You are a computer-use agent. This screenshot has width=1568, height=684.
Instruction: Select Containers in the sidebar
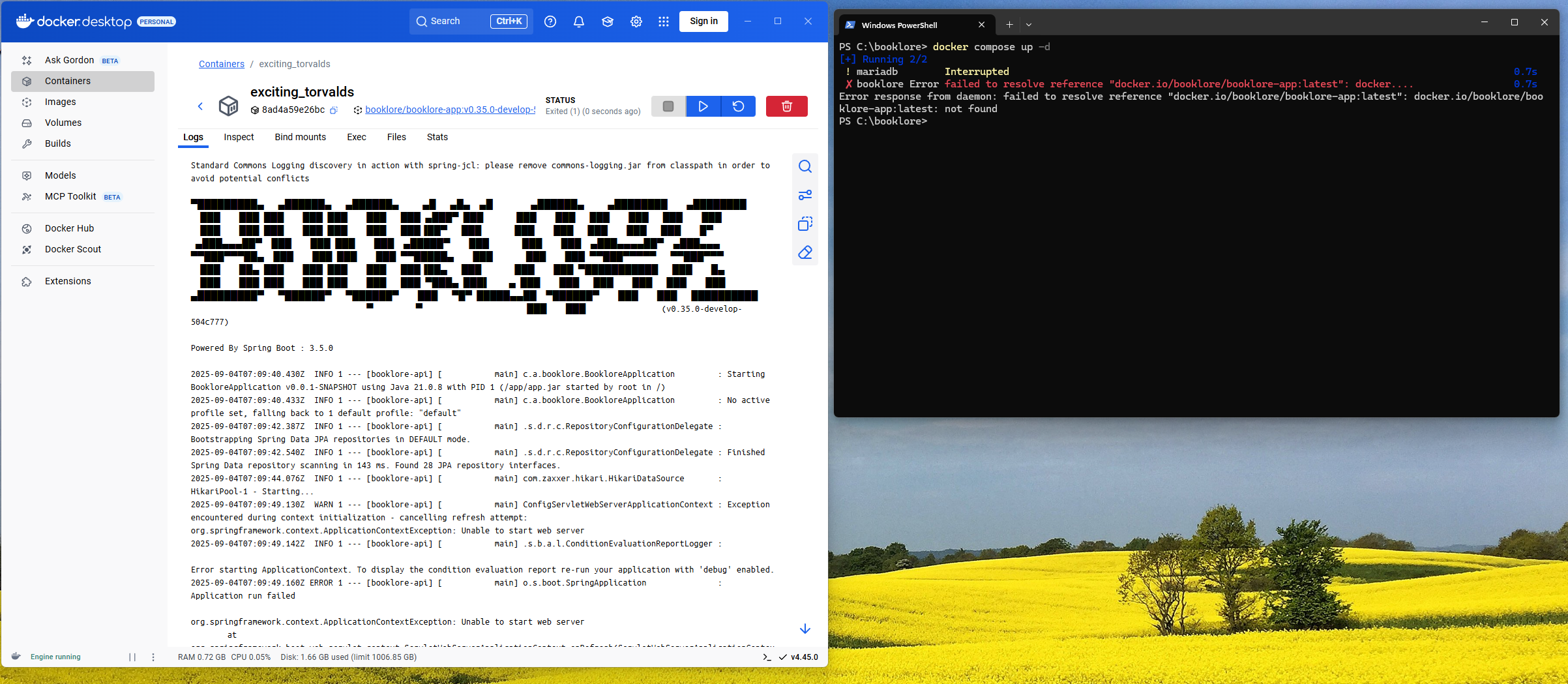(83, 81)
